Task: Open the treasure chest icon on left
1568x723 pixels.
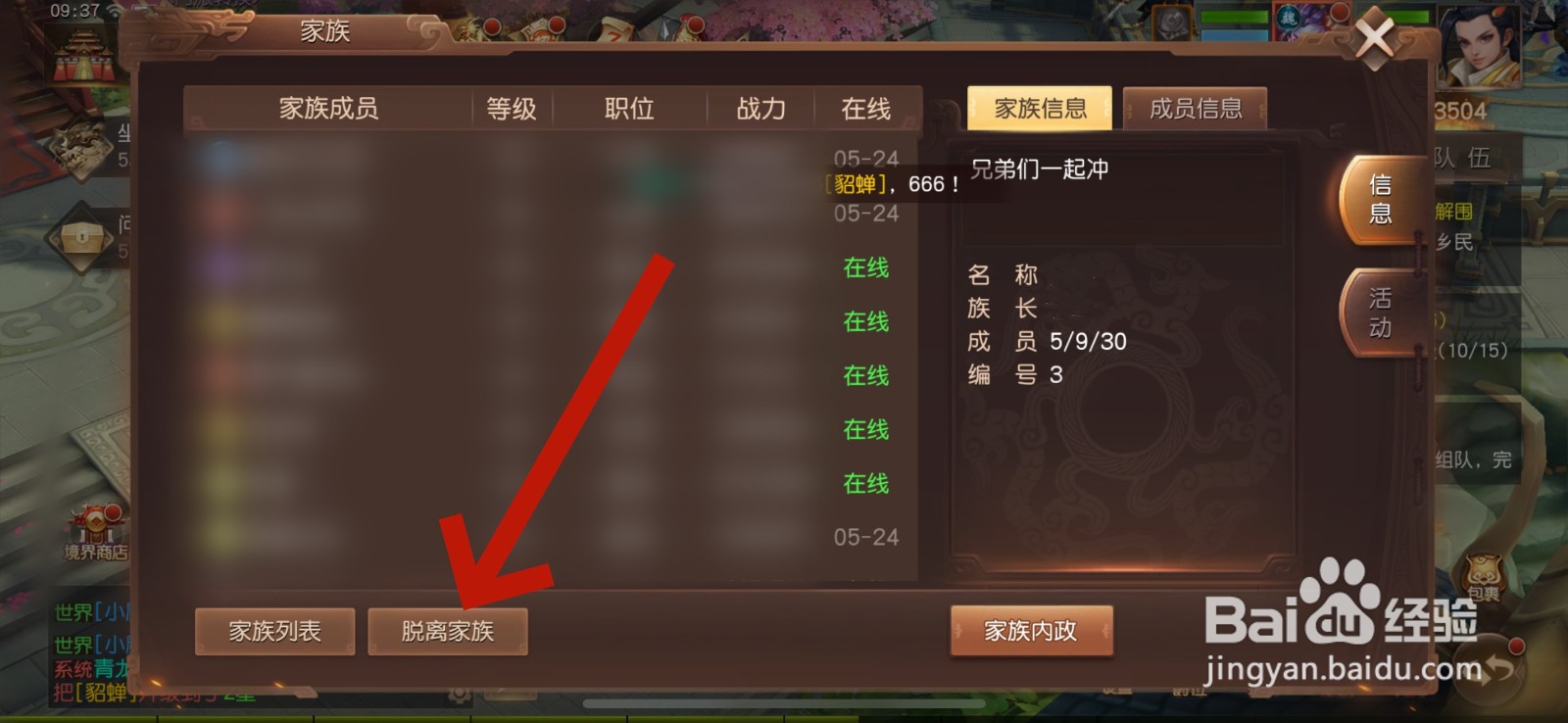Action: [x=81, y=238]
